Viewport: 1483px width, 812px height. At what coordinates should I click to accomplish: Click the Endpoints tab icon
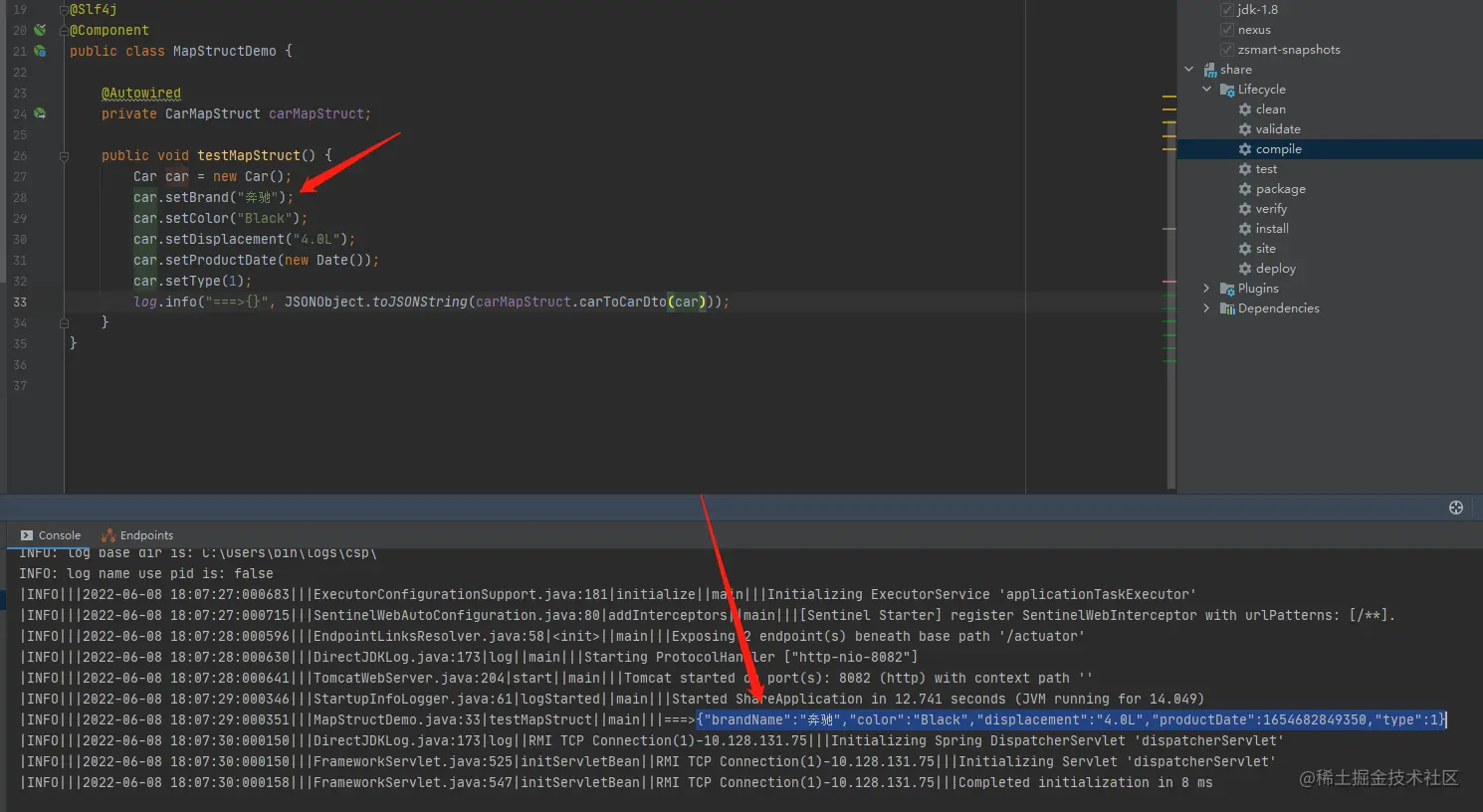(x=108, y=535)
